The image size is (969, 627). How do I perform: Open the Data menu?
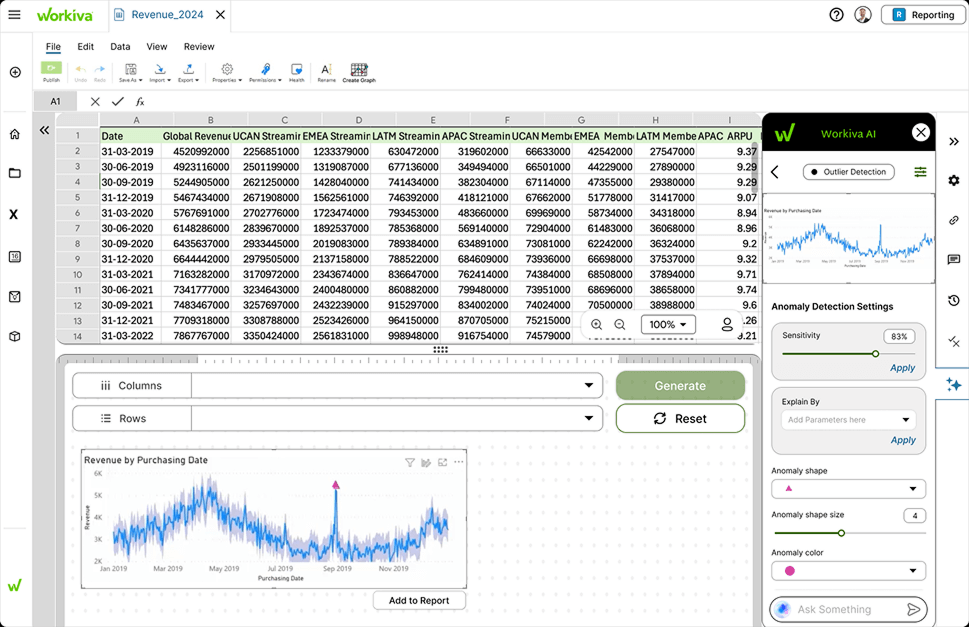[x=120, y=46]
